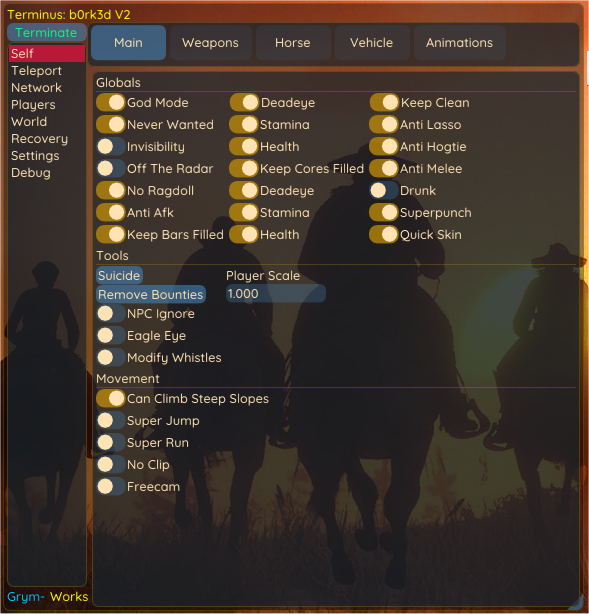Screen dimensions: 589x614
Task: Toggle Keep Cores Filled
Action: pyautogui.click(x=244, y=168)
